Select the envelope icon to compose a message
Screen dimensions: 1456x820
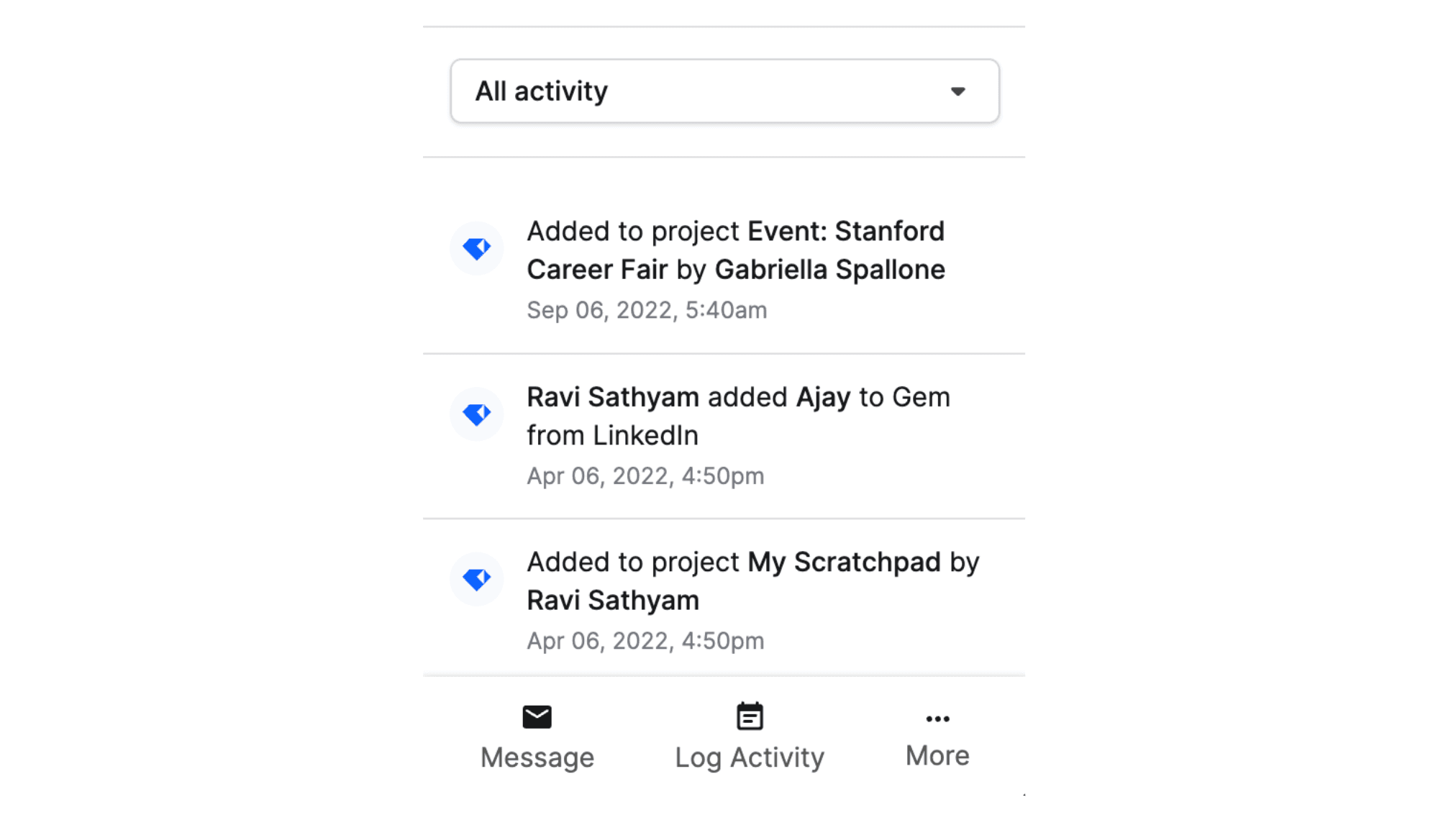537,716
